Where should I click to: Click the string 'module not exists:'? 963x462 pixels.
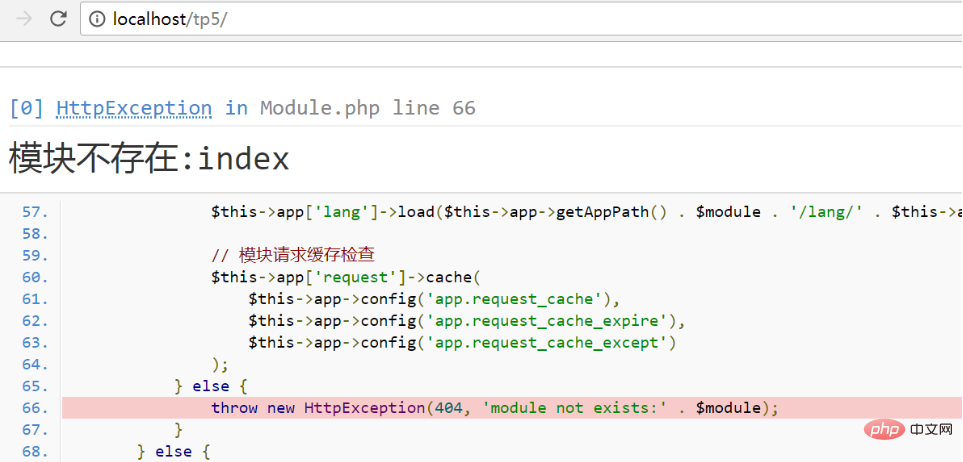pyautogui.click(x=575, y=408)
